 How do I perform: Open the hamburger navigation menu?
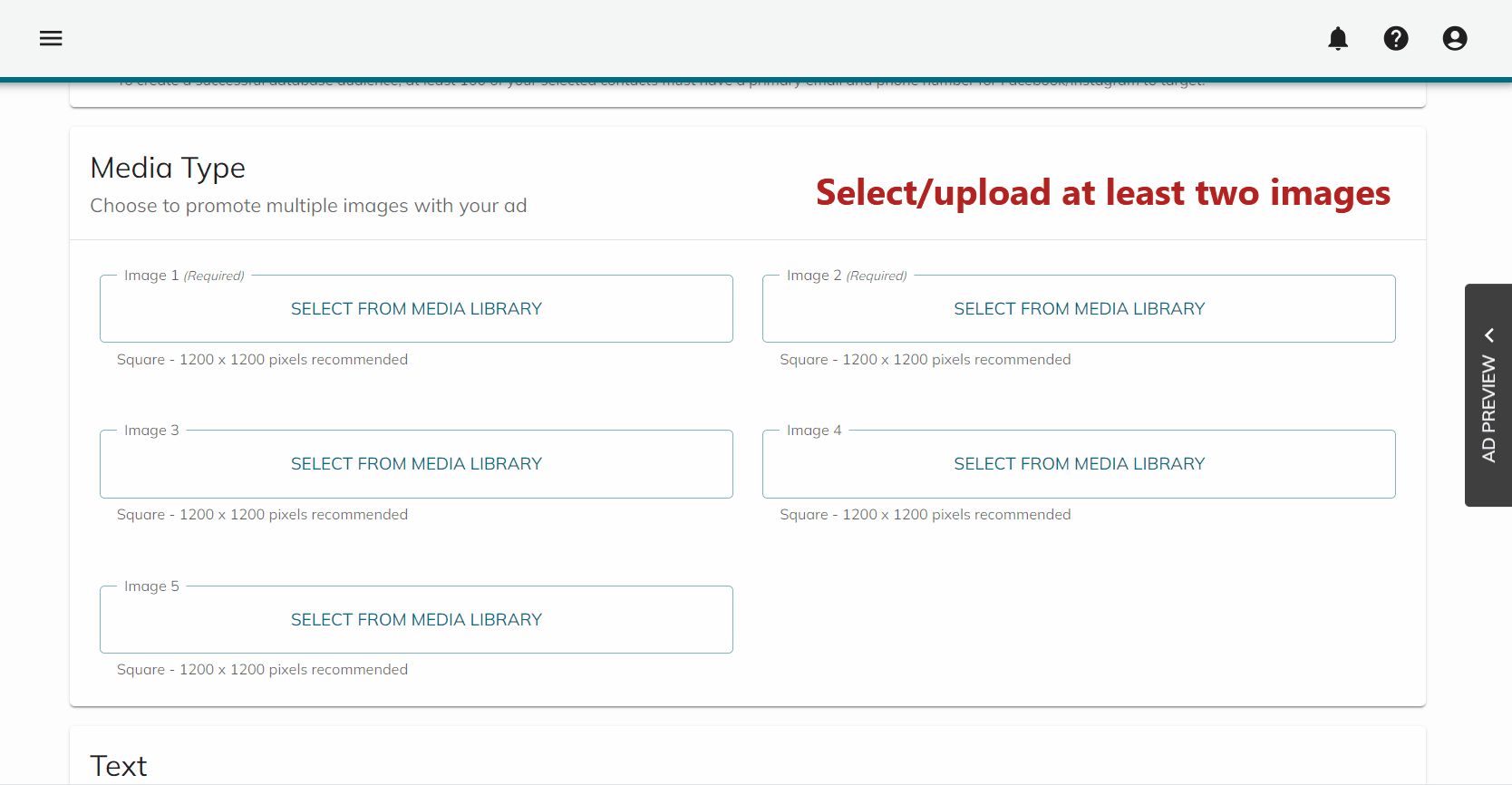point(51,38)
